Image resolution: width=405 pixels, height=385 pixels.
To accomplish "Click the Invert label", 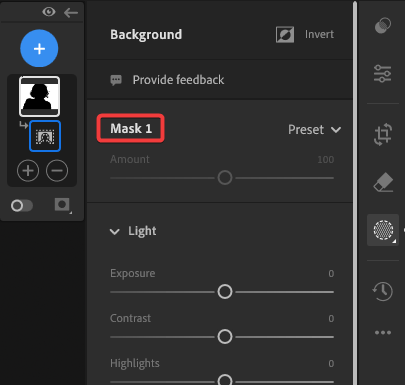I will point(319,34).
